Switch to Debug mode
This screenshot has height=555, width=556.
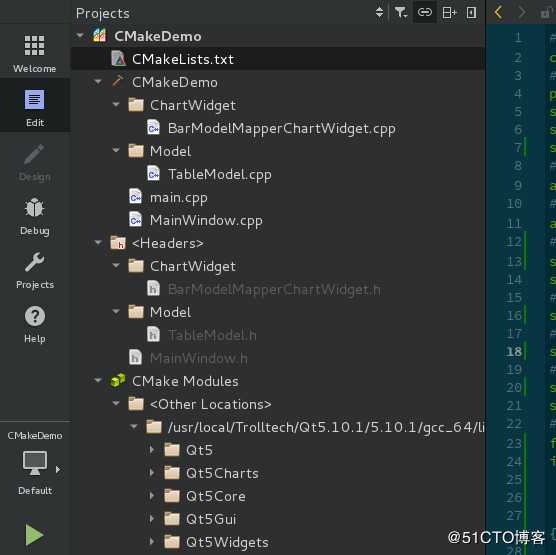pos(35,216)
